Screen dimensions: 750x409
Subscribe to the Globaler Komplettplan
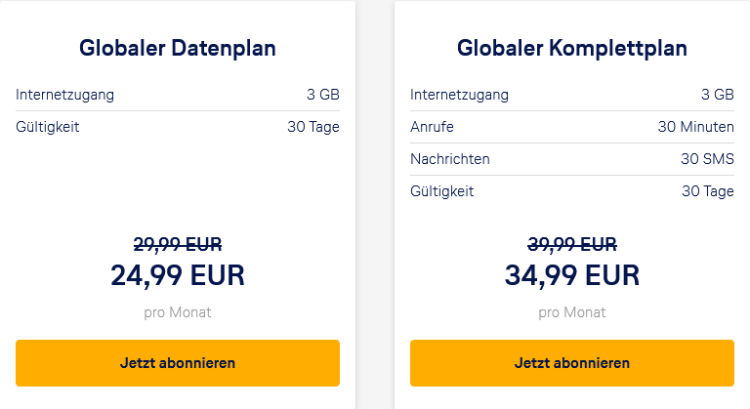coord(572,363)
